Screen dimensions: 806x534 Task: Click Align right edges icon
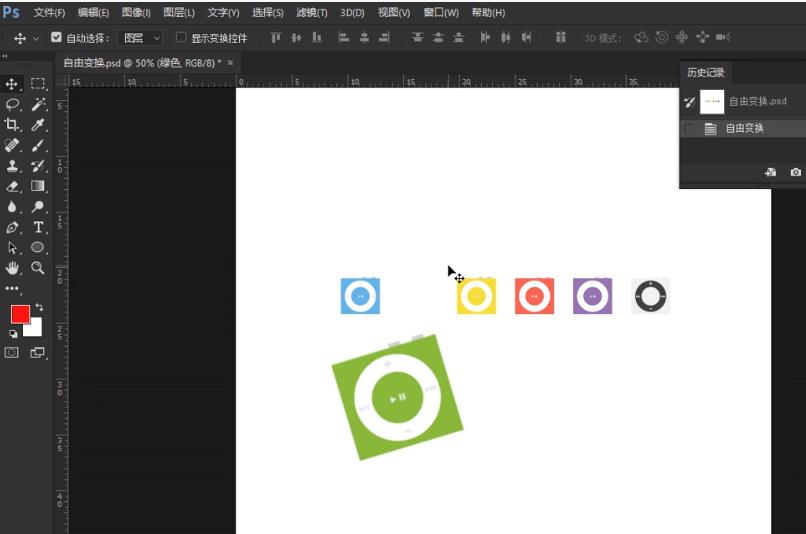point(384,38)
